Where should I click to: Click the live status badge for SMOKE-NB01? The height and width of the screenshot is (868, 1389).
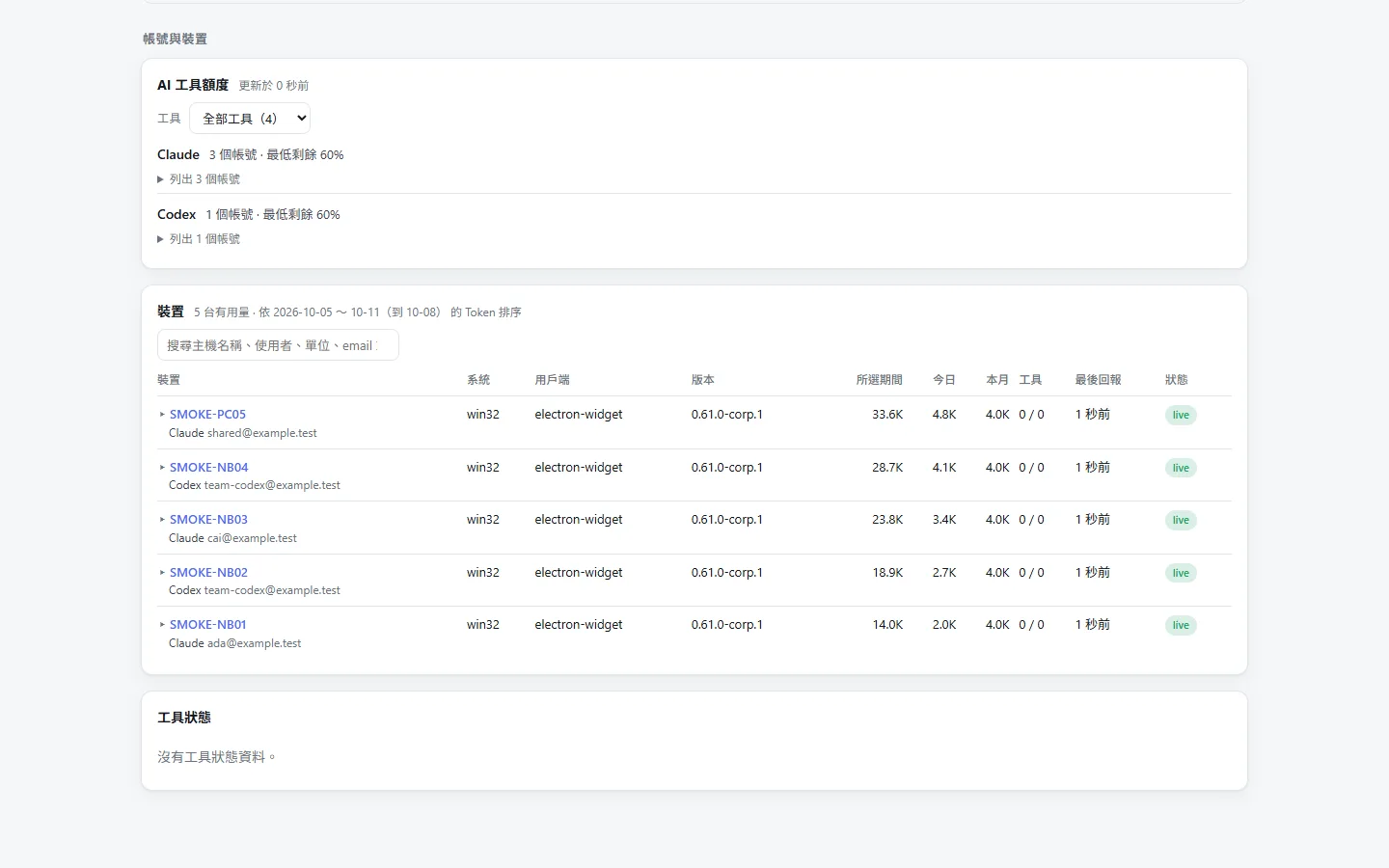click(x=1181, y=626)
